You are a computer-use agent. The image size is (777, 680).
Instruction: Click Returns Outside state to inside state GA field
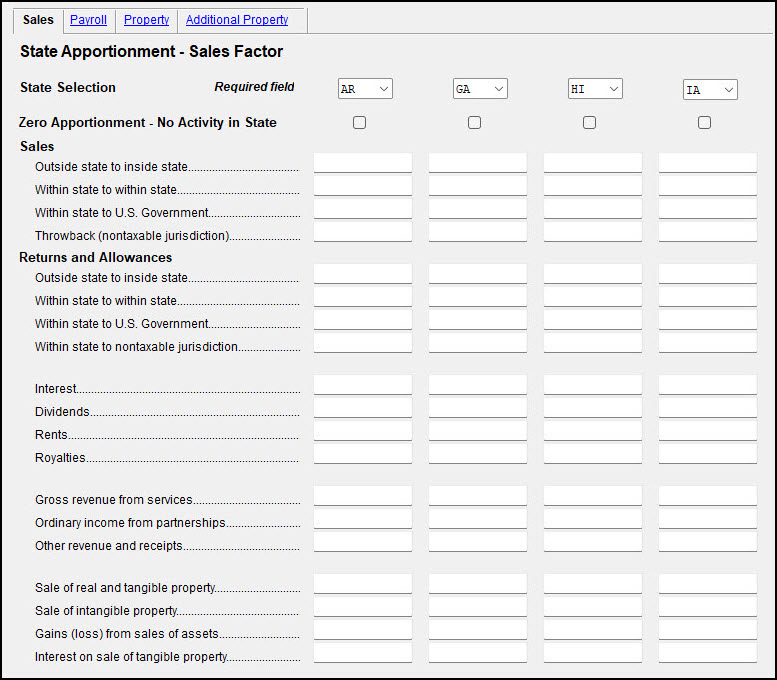tap(478, 274)
